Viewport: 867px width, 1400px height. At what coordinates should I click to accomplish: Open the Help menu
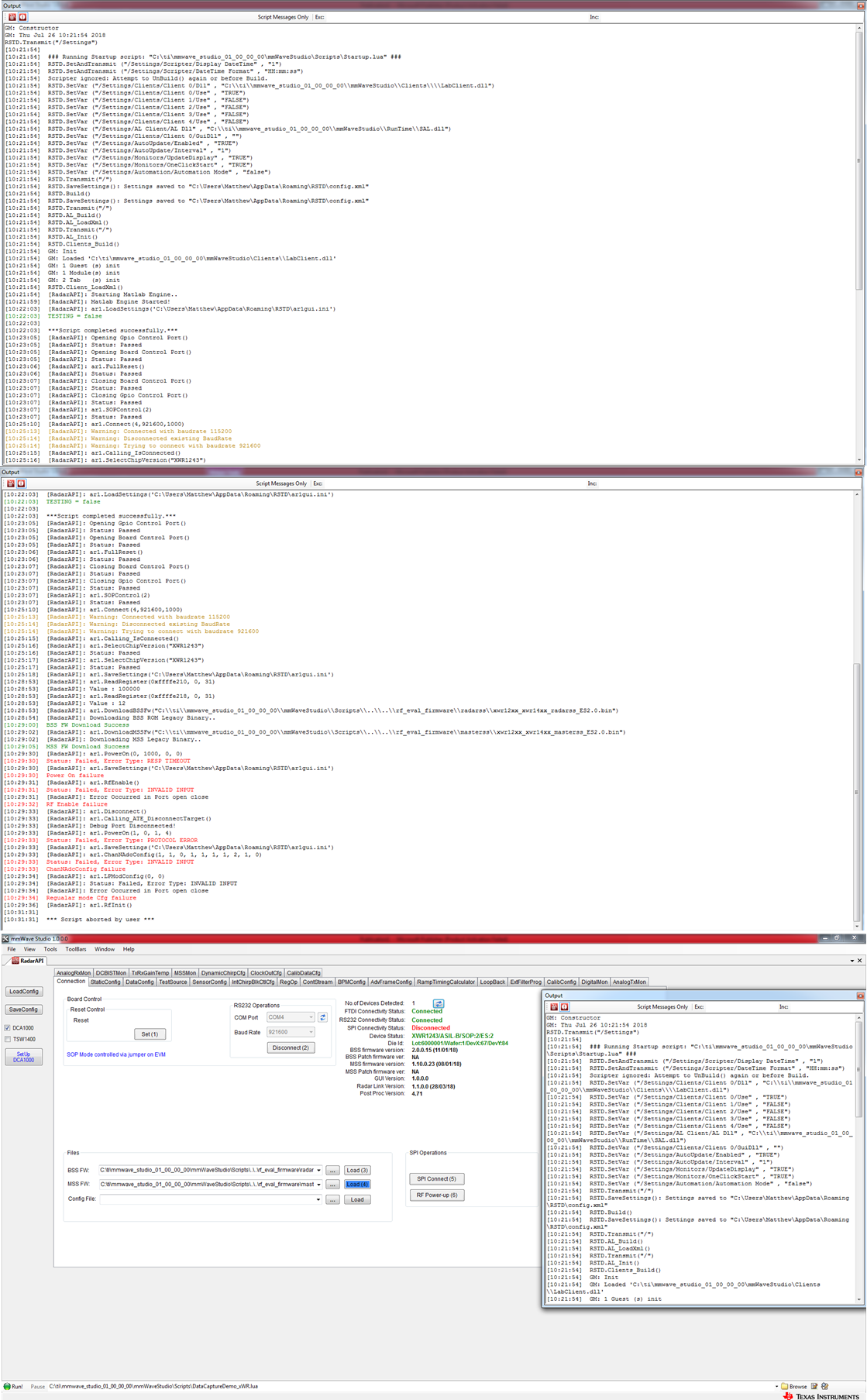click(x=129, y=949)
